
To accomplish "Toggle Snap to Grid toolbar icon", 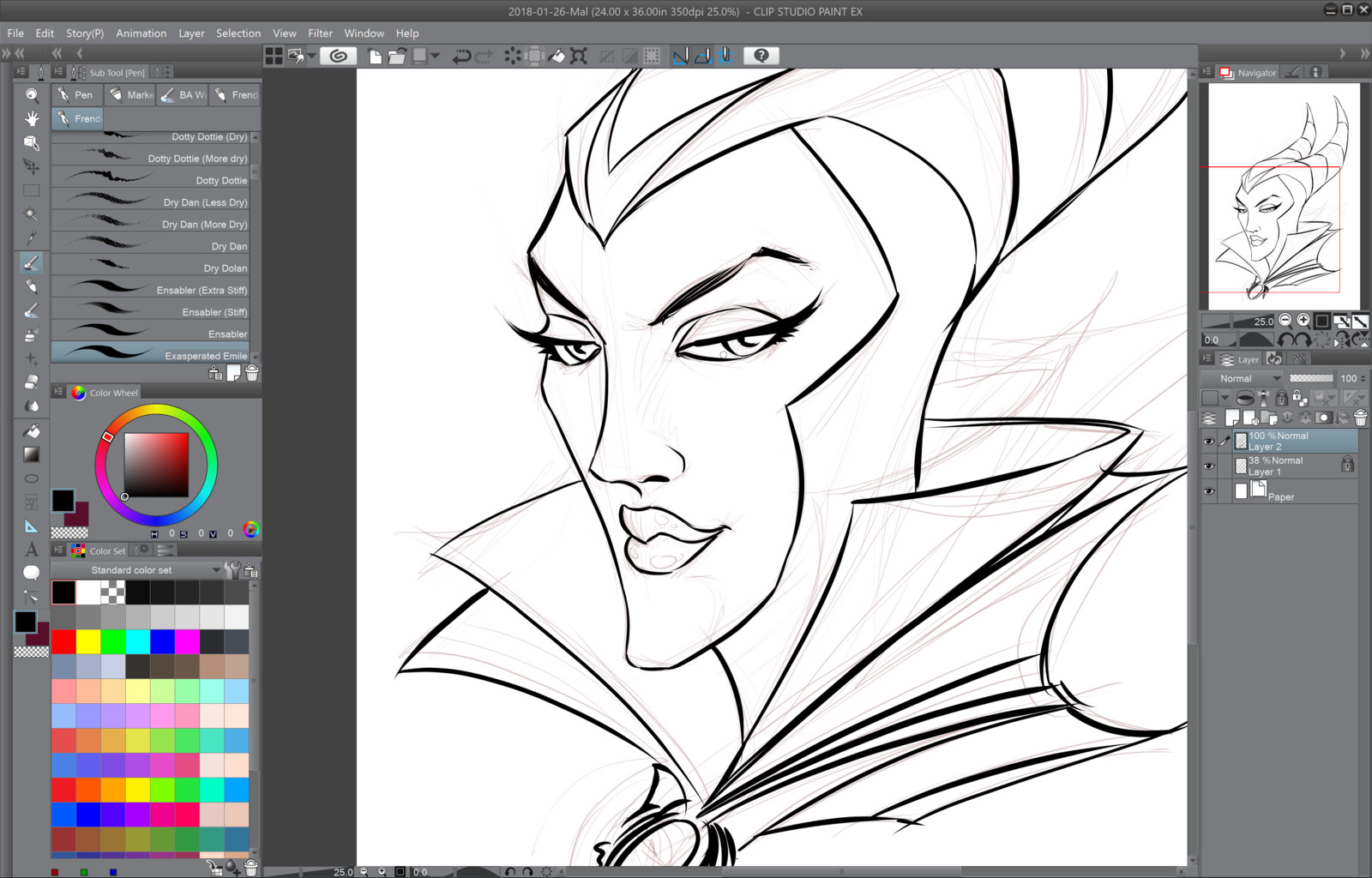I will pyautogui.click(x=725, y=57).
